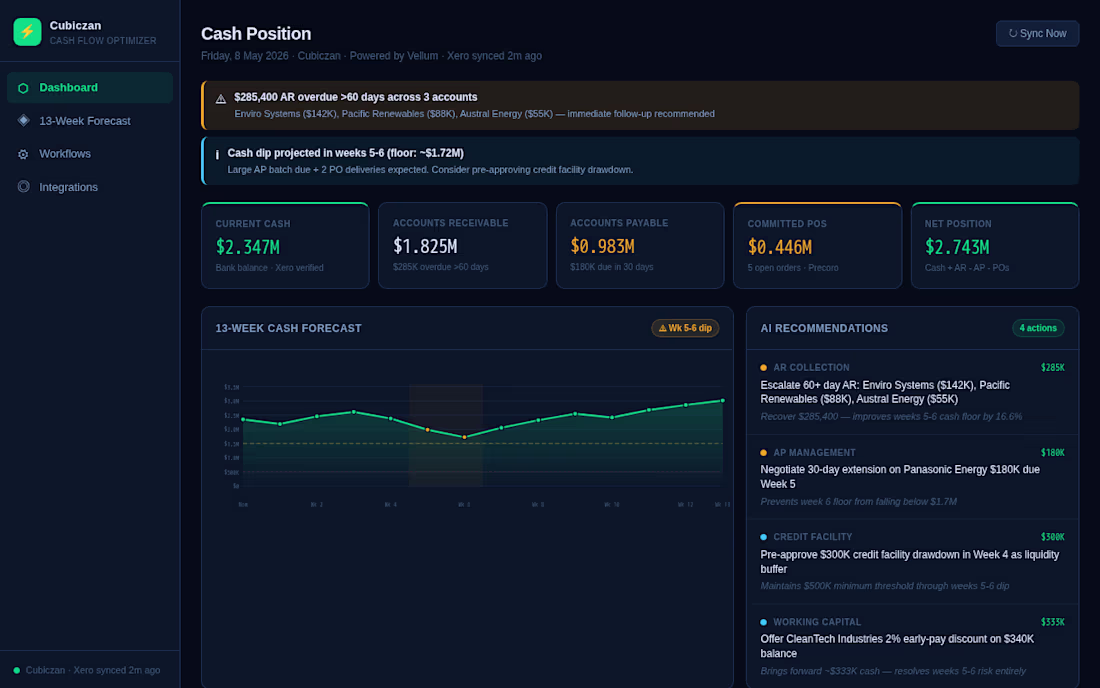1100x688 pixels.
Task: Click the 4 actions badge
Action: (x=1038, y=328)
